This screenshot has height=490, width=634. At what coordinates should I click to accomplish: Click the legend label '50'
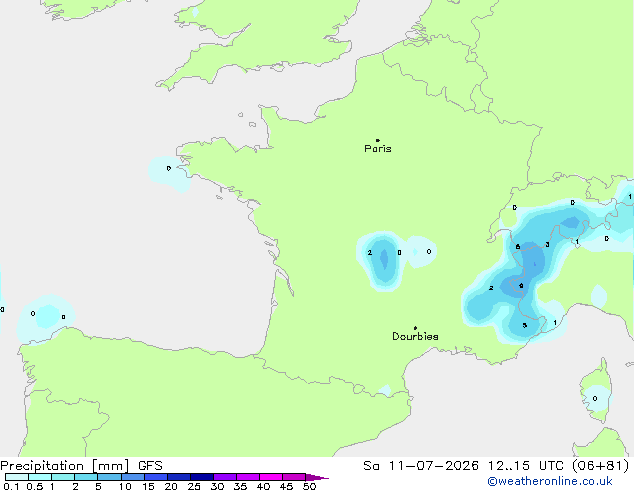309,486
